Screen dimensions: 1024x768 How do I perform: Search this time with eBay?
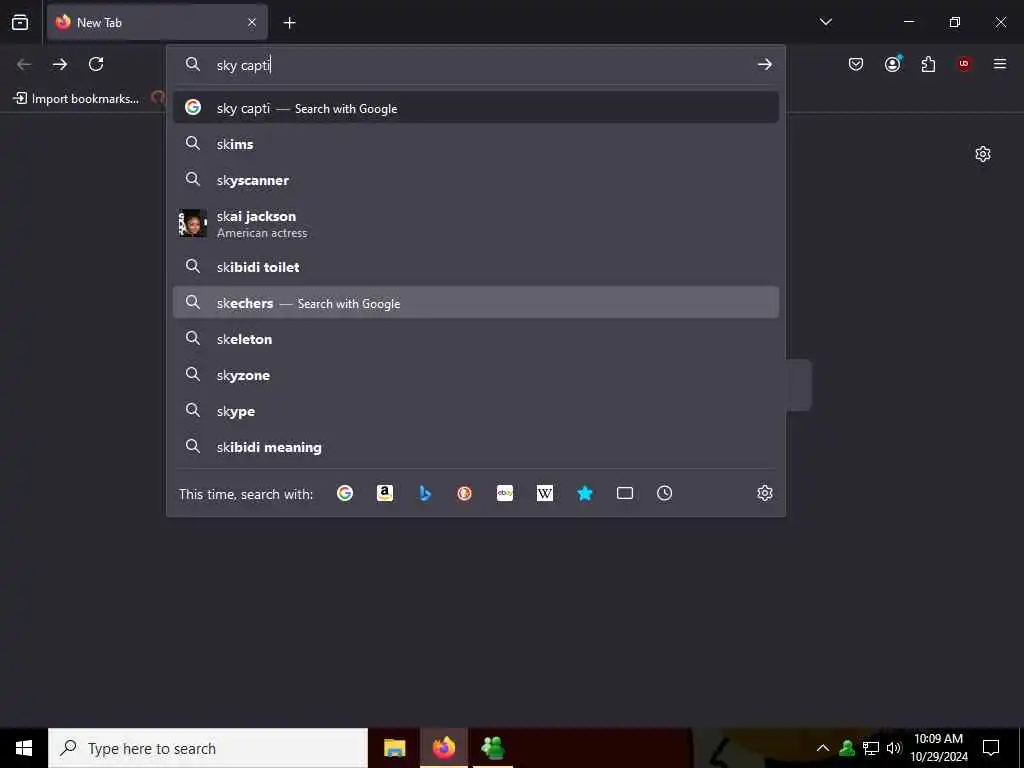(x=505, y=493)
